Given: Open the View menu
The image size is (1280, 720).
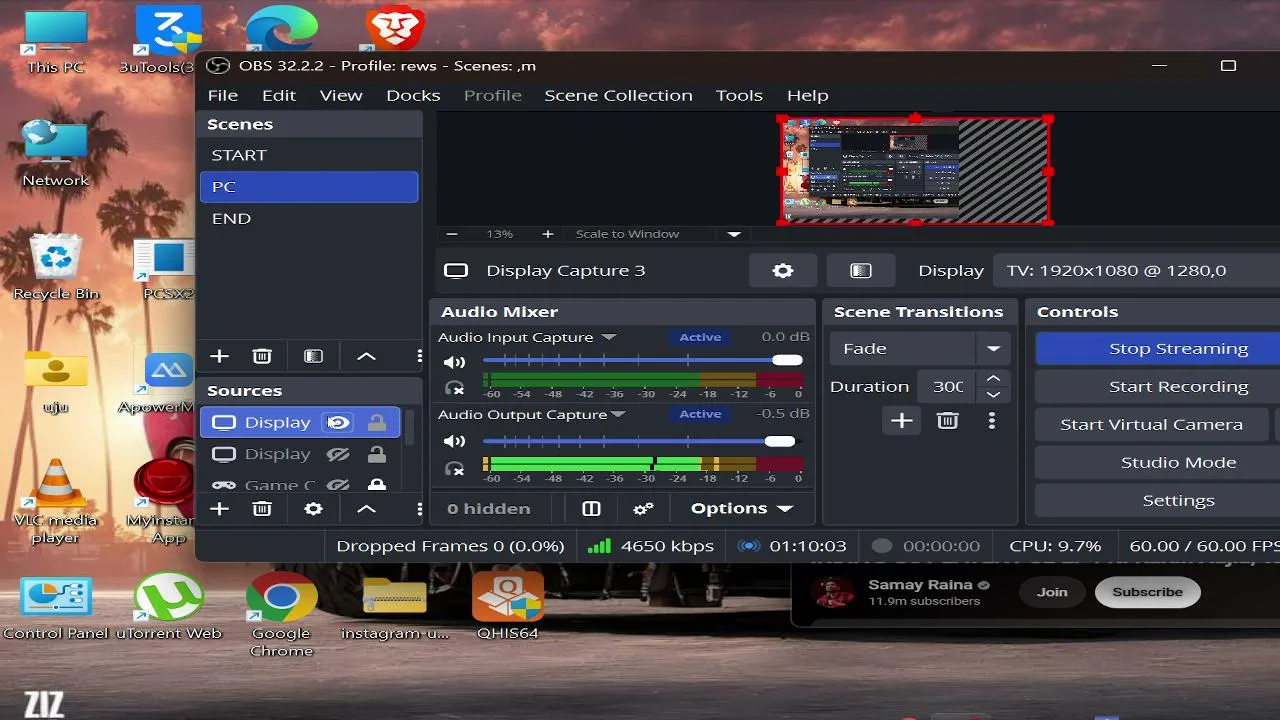Looking at the screenshot, I should point(341,95).
